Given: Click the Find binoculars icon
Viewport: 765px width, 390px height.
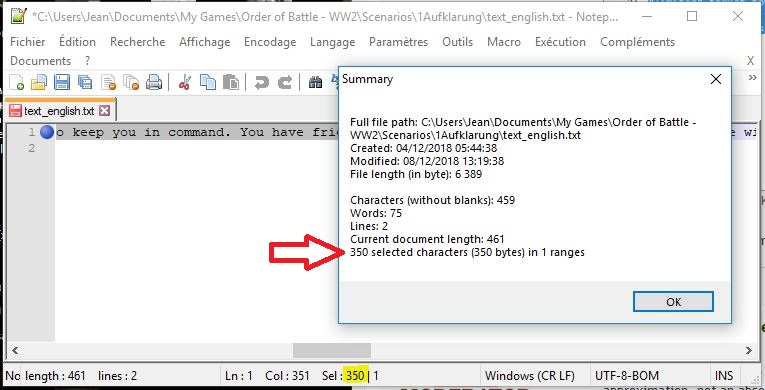Looking at the screenshot, I should click(315, 82).
